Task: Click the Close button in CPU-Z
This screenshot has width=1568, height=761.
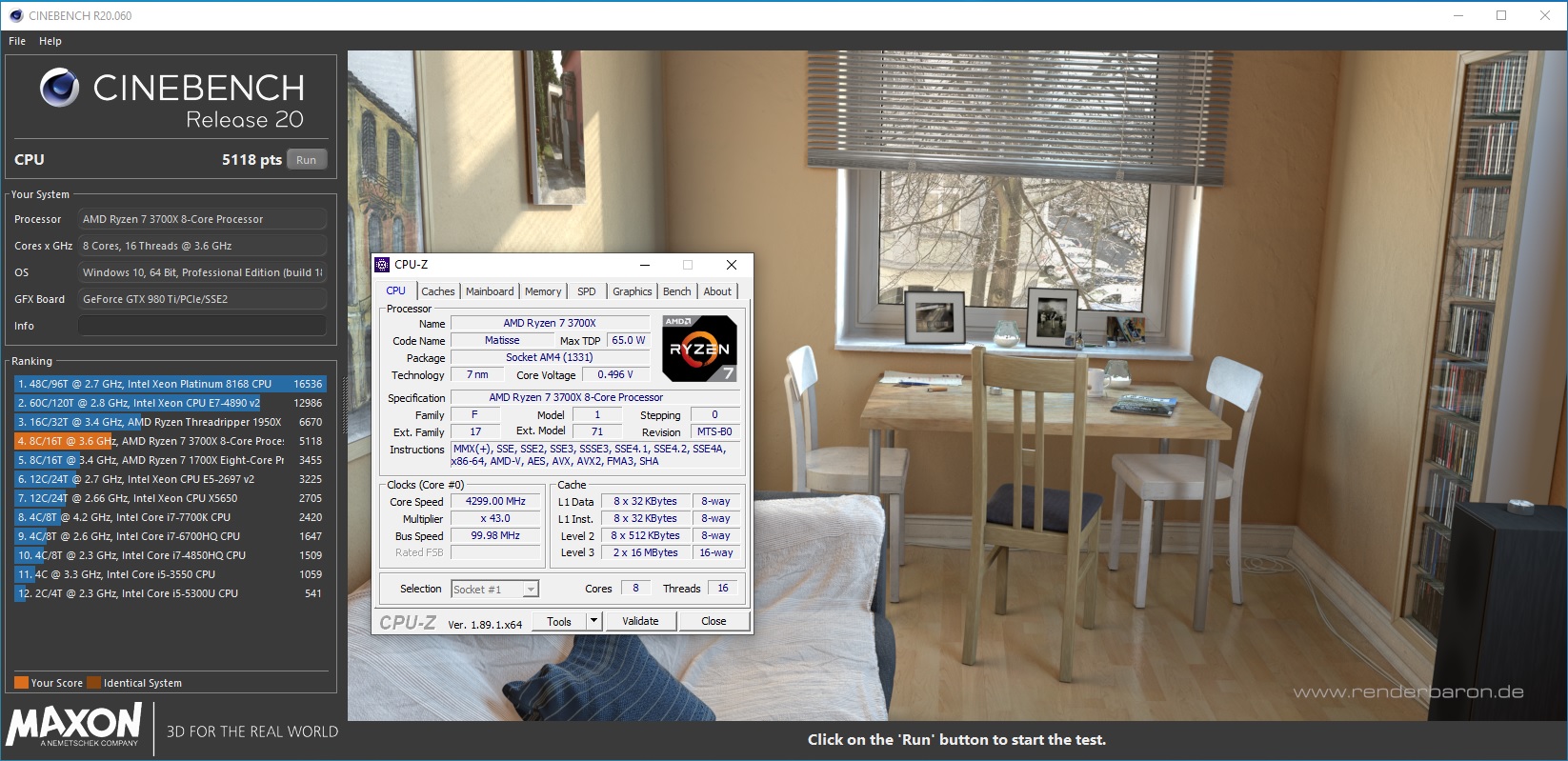Action: 714,621
